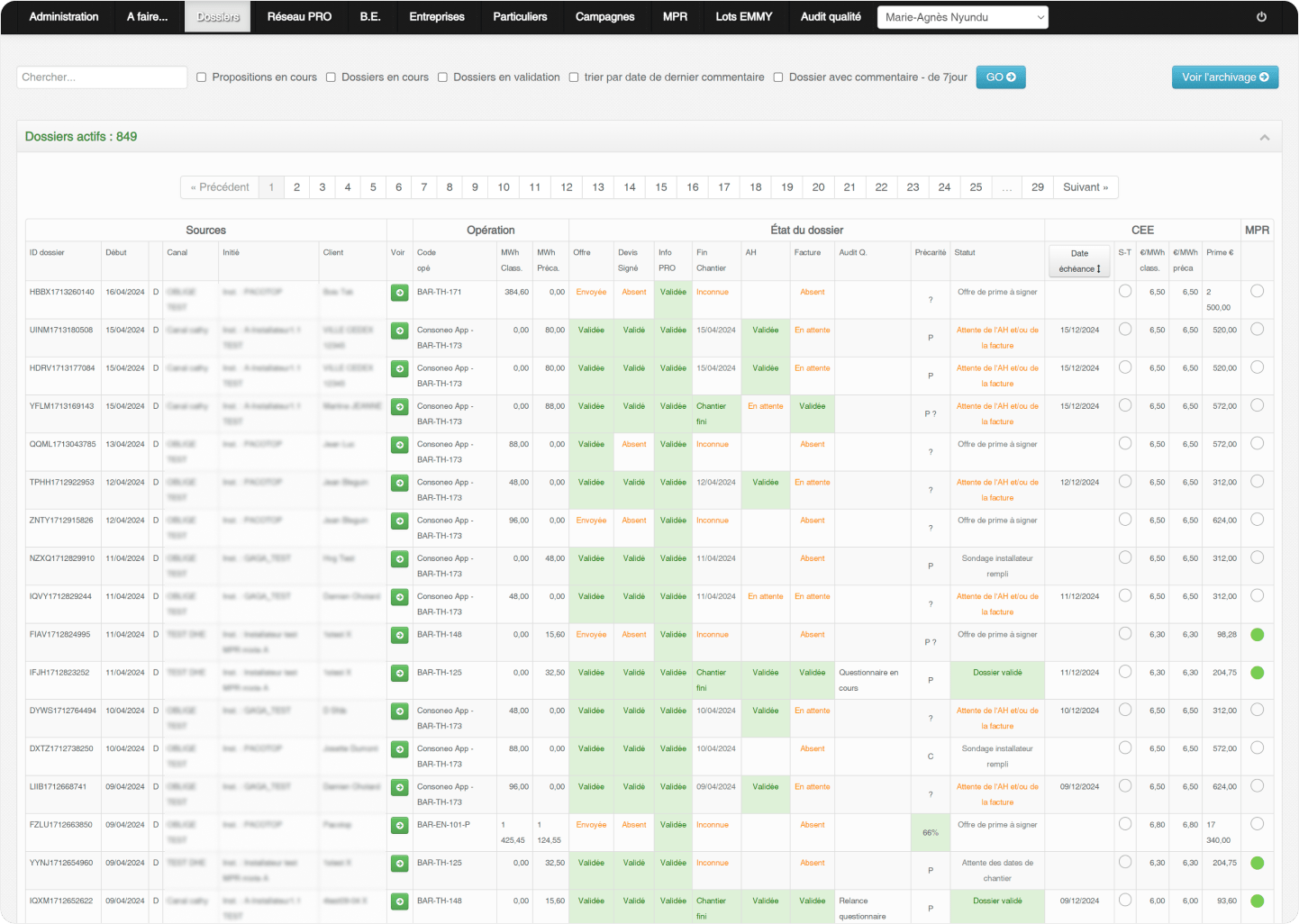1299x924 pixels.
Task: Click the power logout icon
Action: (x=1261, y=17)
